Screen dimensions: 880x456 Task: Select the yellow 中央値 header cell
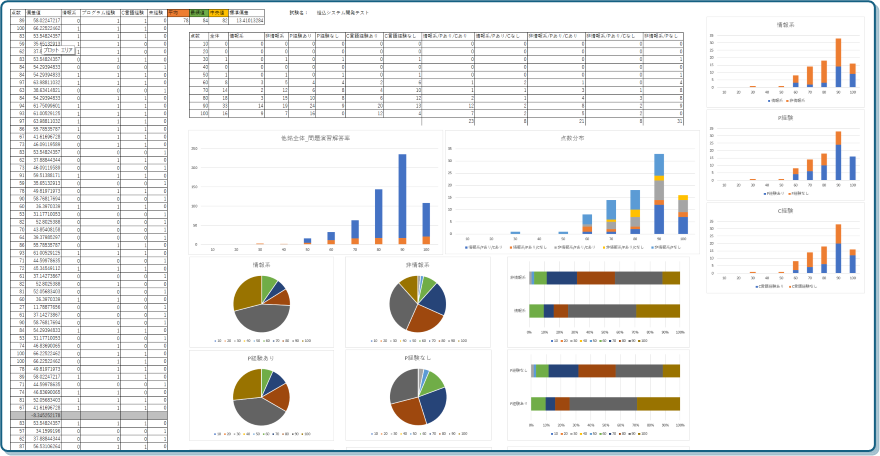click(x=219, y=12)
